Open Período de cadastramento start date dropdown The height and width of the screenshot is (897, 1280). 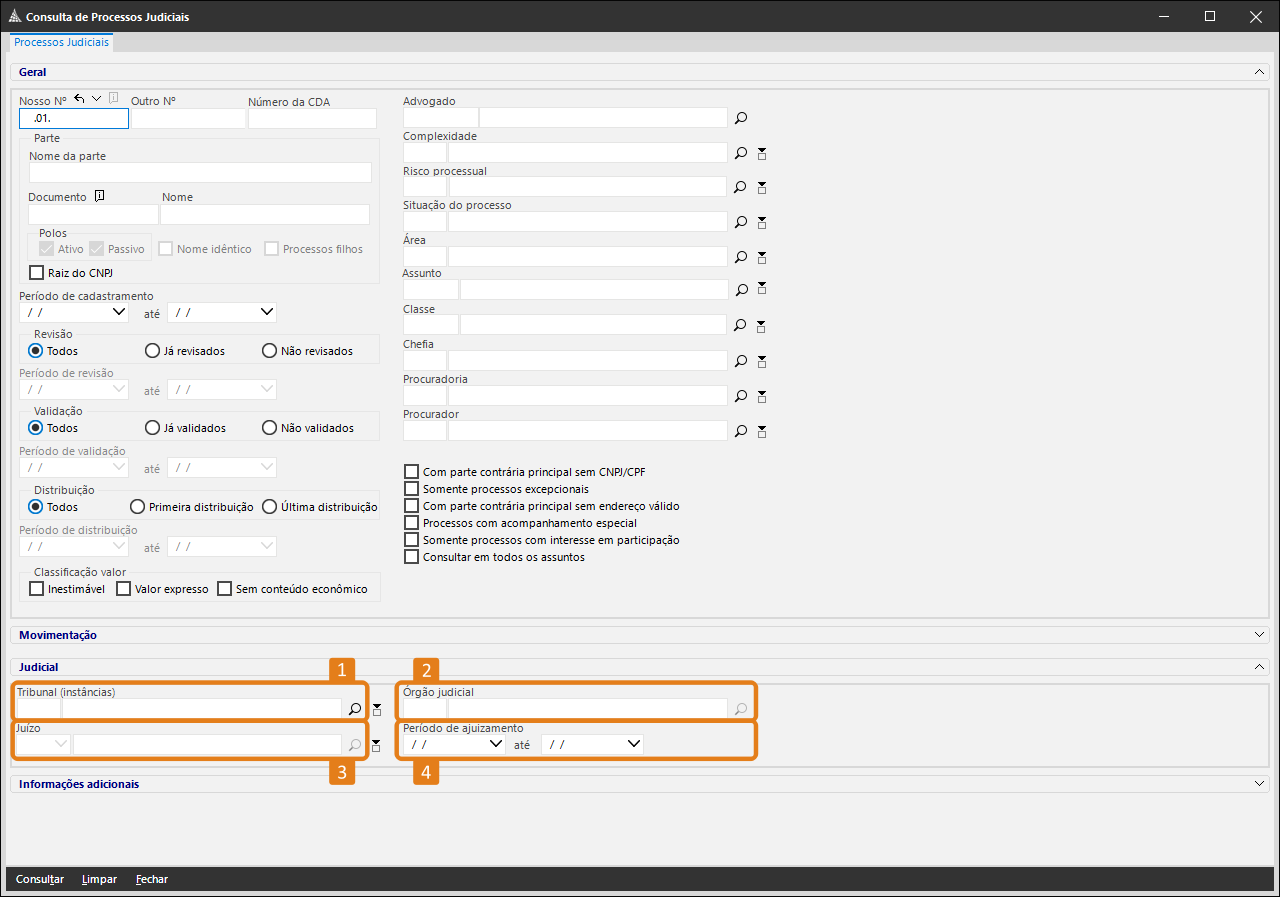coord(119,312)
